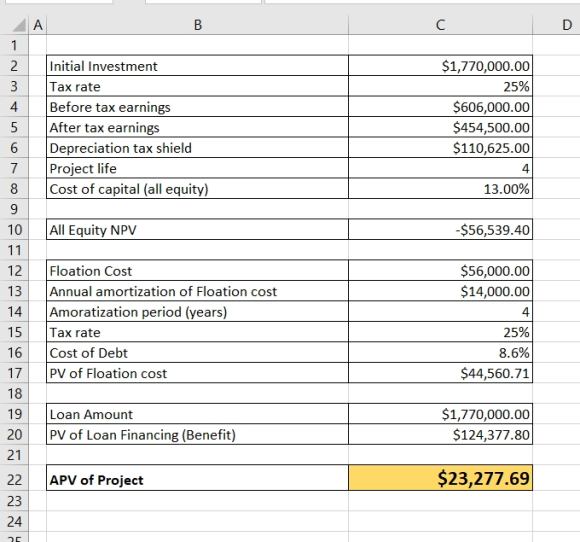
Task: Select the 'PV of Floation cost' cell
Action: click(x=198, y=373)
